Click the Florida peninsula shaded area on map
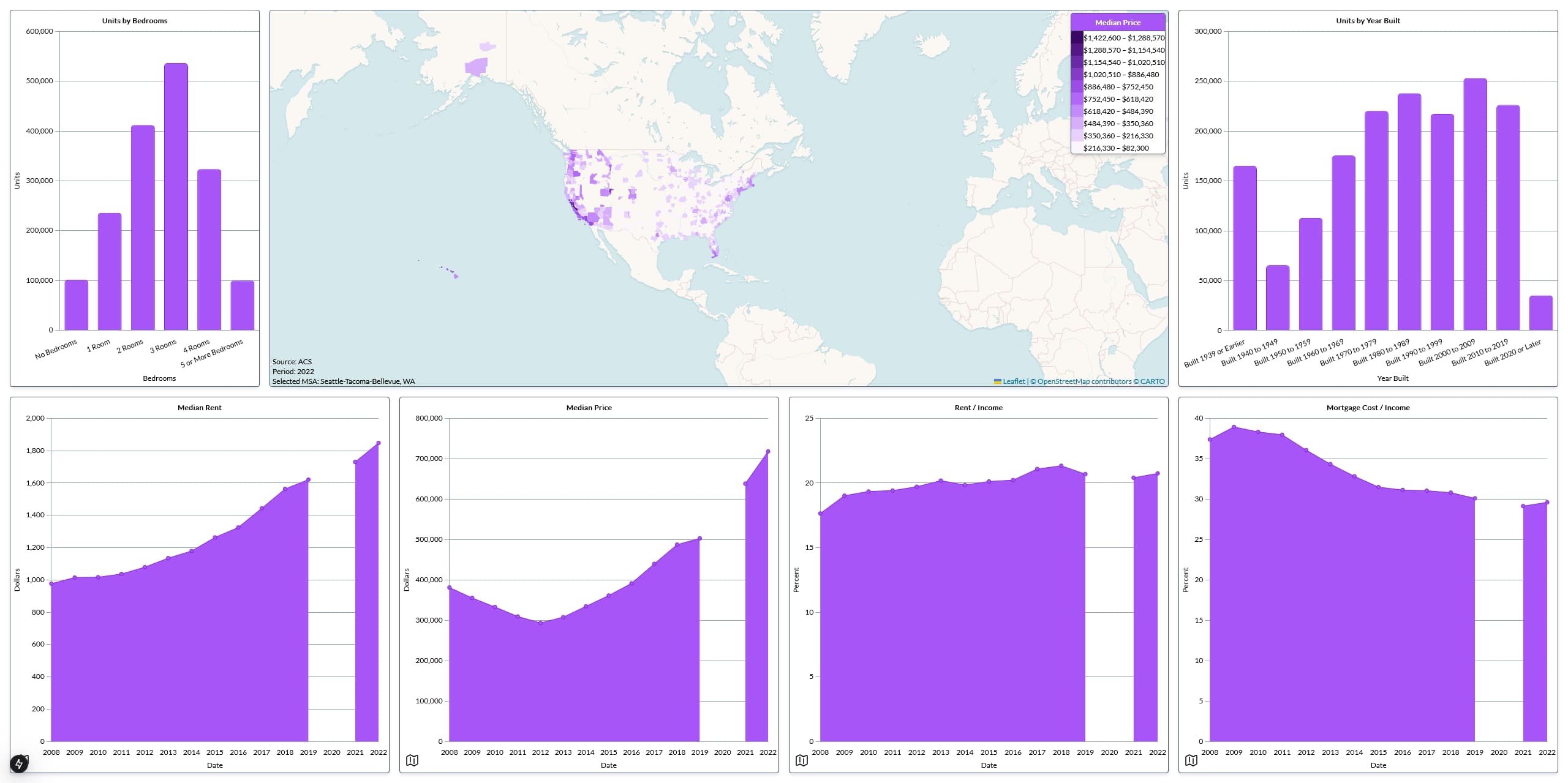Screen dimensions: 1568x783 (714, 248)
